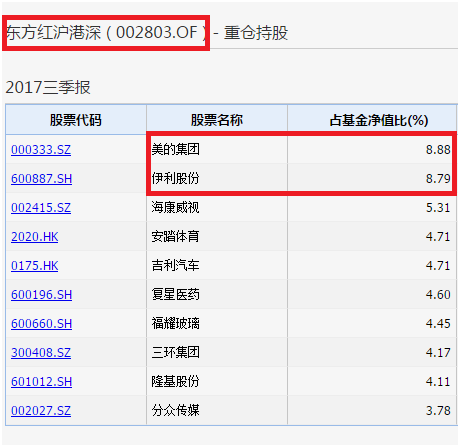Open the stock code link 002027.SZ
Viewport: 460px width, 447px height.
pyautogui.click(x=41, y=411)
